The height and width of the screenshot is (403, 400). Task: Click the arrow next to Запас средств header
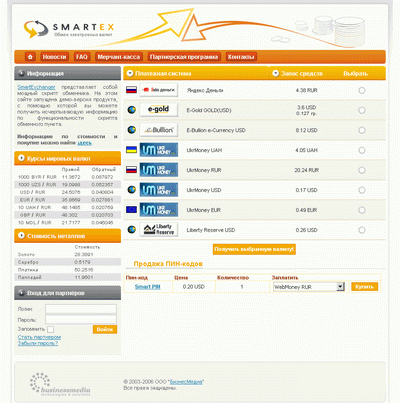pyautogui.click(x=275, y=73)
